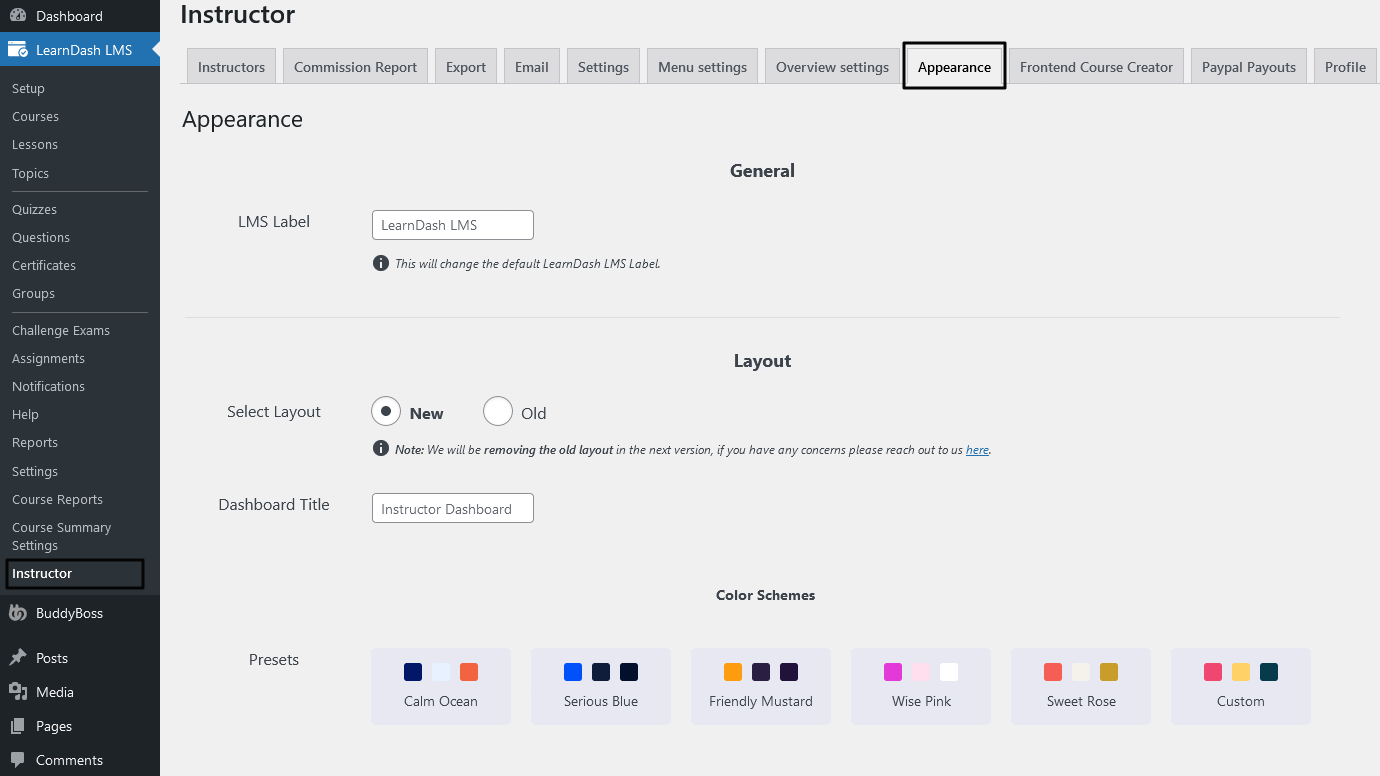This screenshot has width=1380, height=776.
Task: Click the Media library icon
Action: click(x=18, y=692)
